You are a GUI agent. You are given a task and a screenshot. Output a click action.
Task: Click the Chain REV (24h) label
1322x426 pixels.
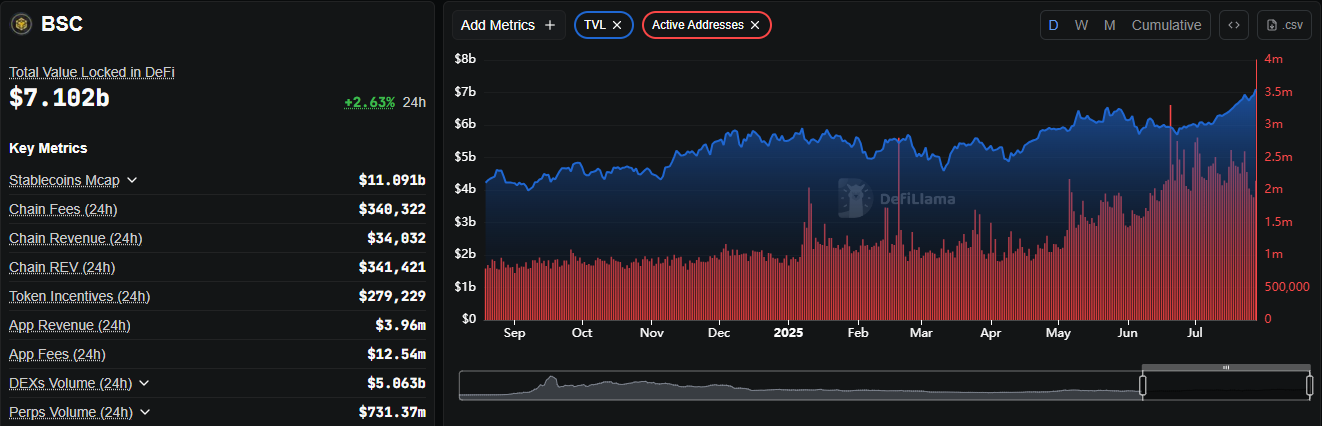[62, 267]
